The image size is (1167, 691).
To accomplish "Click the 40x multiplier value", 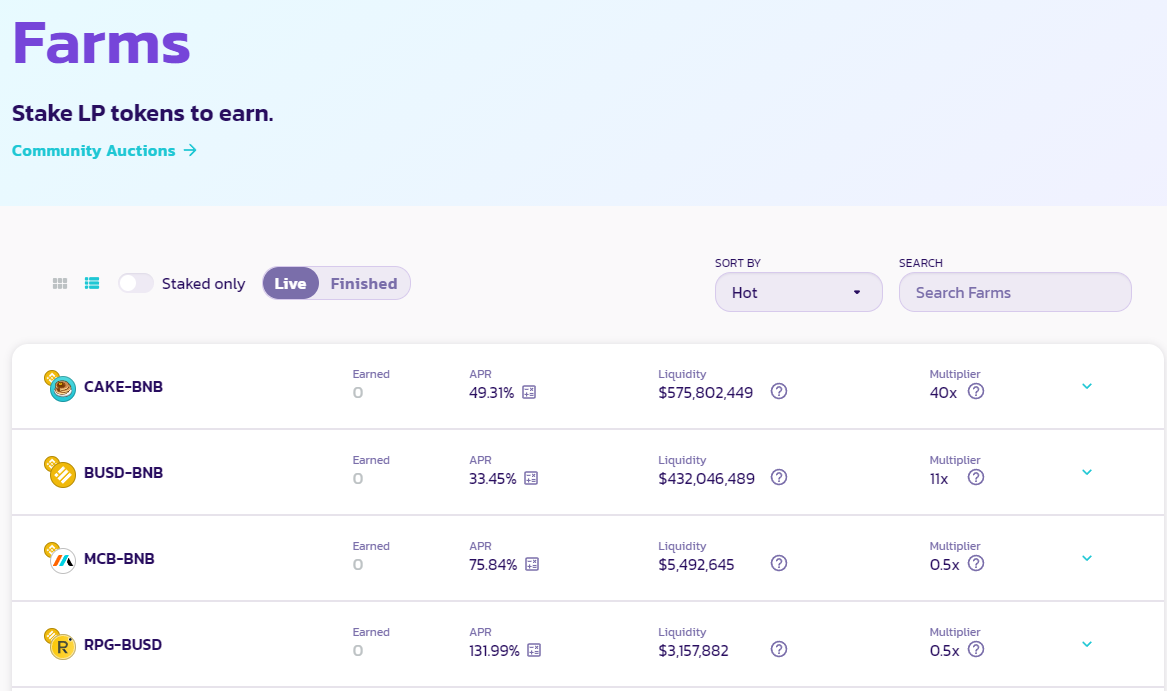I will click(x=943, y=393).
